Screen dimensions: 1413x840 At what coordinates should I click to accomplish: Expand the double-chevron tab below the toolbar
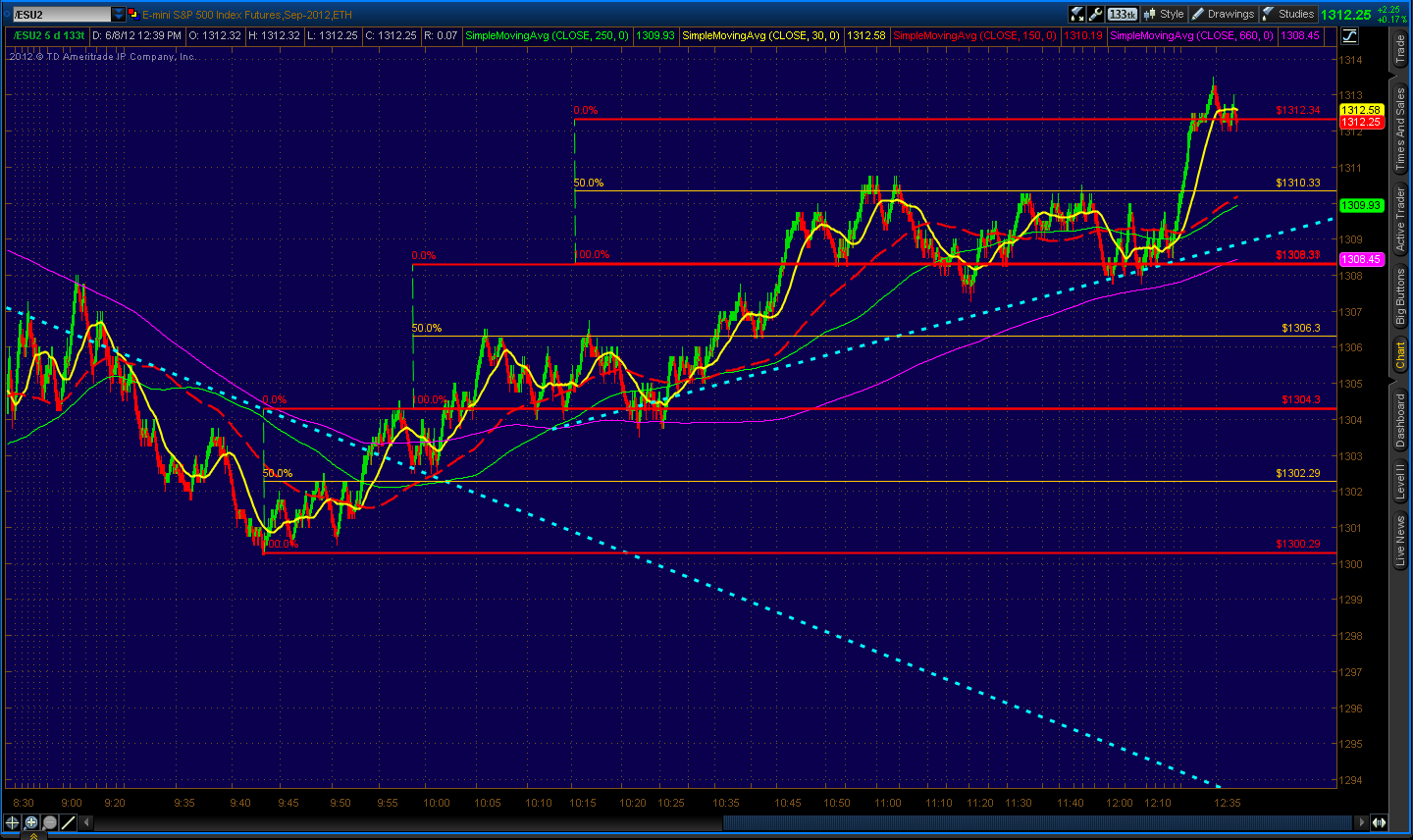(x=34, y=836)
